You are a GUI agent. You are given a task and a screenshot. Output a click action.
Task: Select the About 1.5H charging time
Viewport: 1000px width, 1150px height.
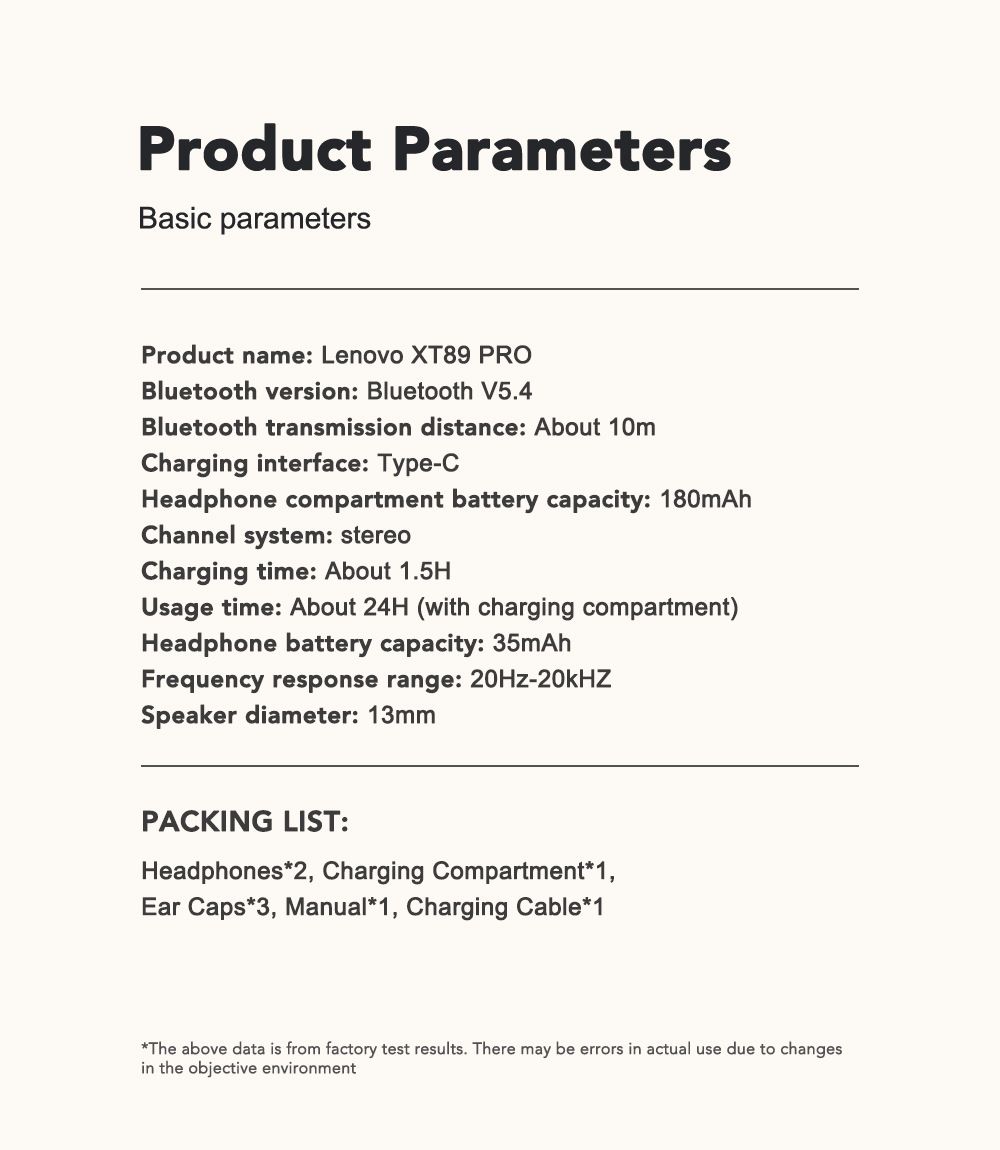tap(388, 571)
